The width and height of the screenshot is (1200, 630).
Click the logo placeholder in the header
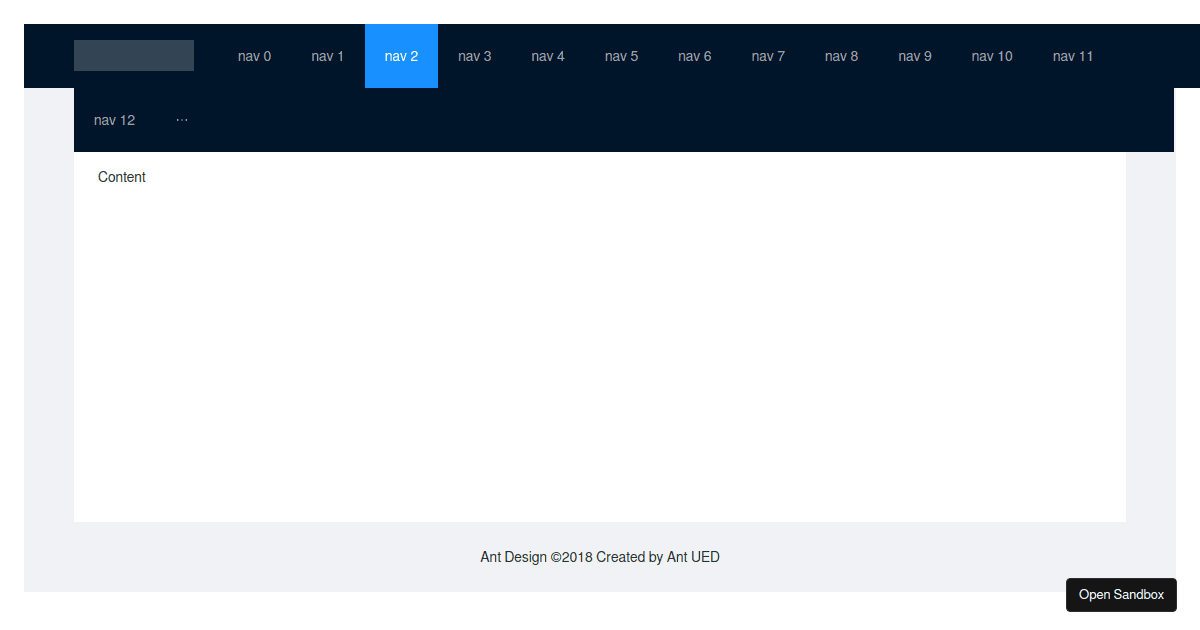pos(133,55)
